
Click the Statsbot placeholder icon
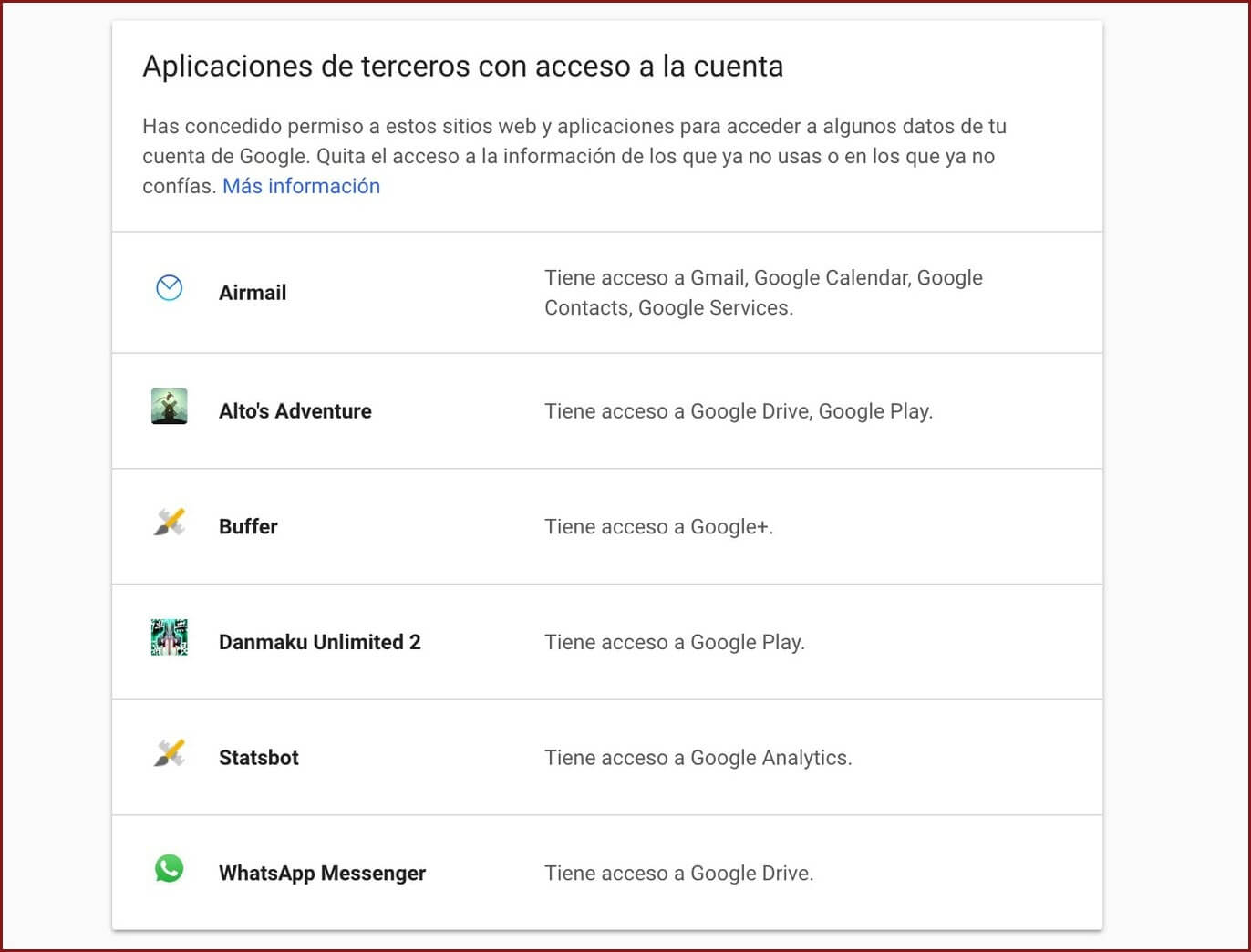tap(169, 753)
